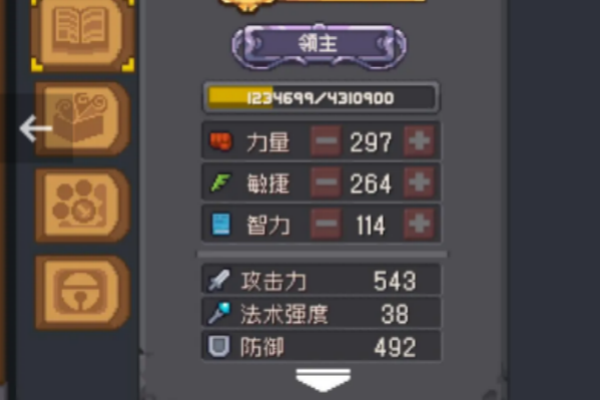The height and width of the screenshot is (400, 600).
Task: Click the wand icon beside 法术强度
Action: coord(219,313)
